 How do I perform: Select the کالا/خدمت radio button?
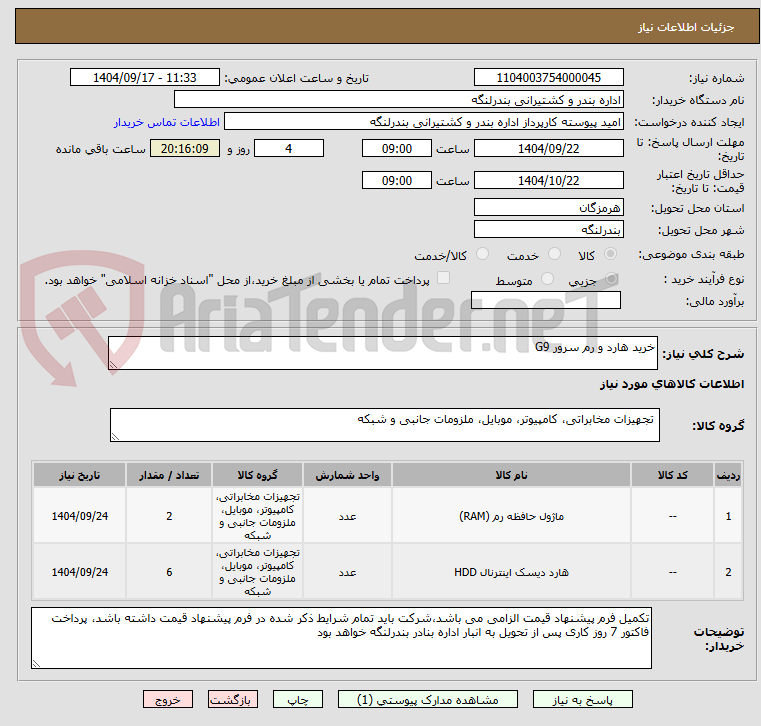tap(482, 254)
